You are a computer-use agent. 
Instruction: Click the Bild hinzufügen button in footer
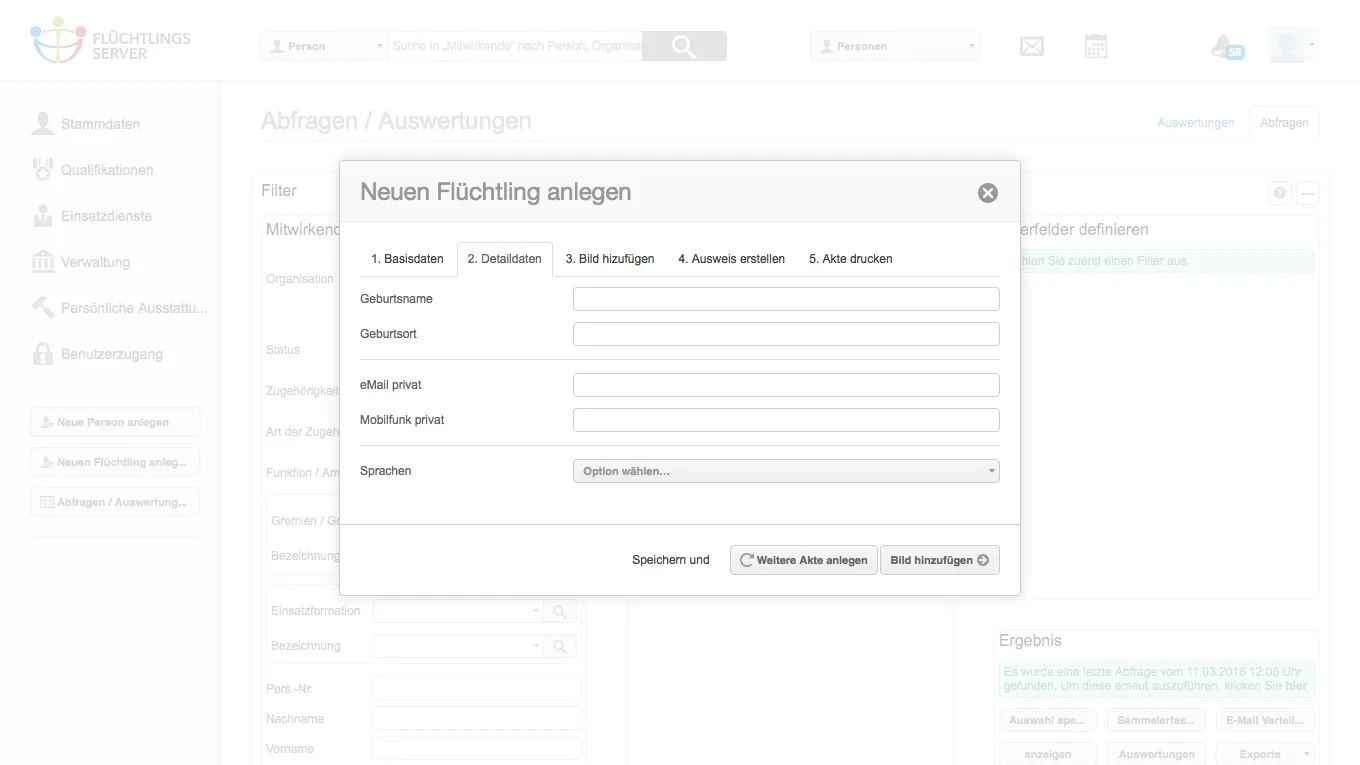coord(940,560)
